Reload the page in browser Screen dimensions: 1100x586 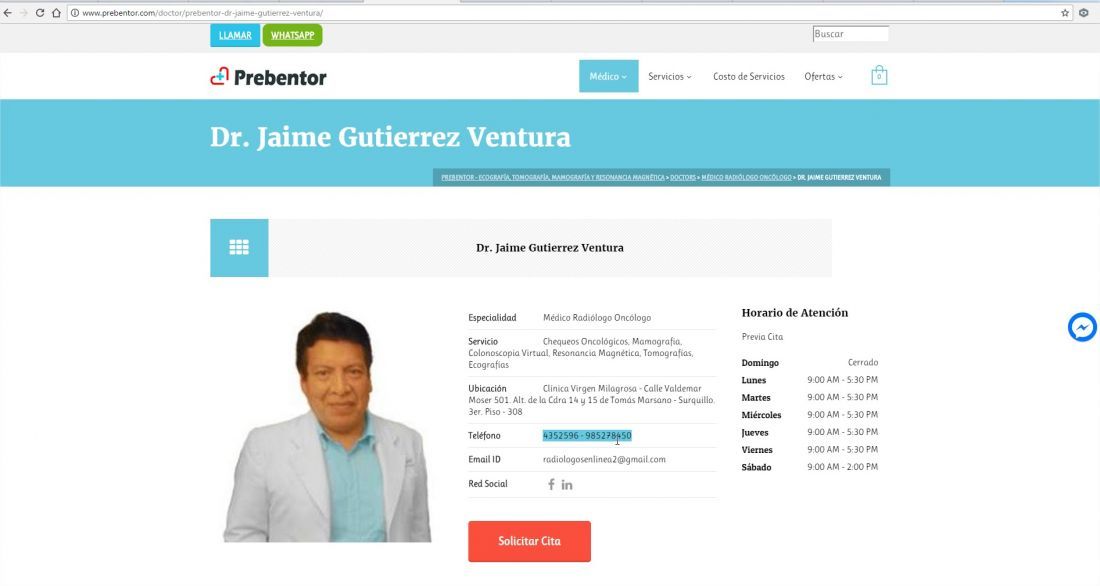point(40,13)
